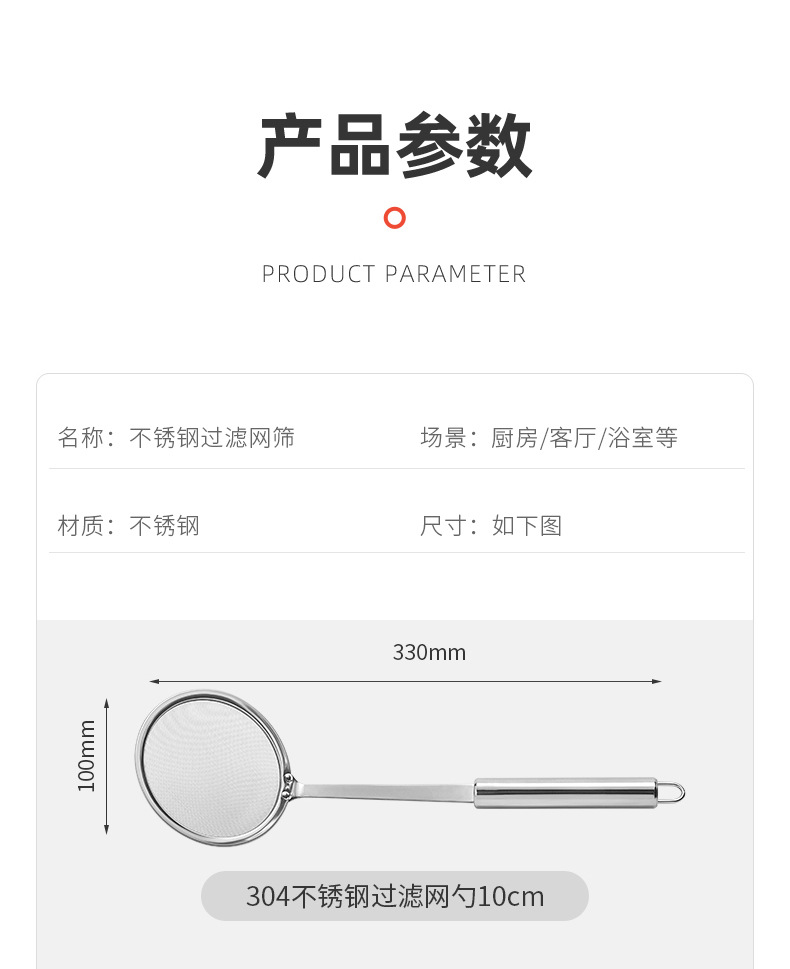
Task: Select the 名称 label
Action: coord(80,437)
